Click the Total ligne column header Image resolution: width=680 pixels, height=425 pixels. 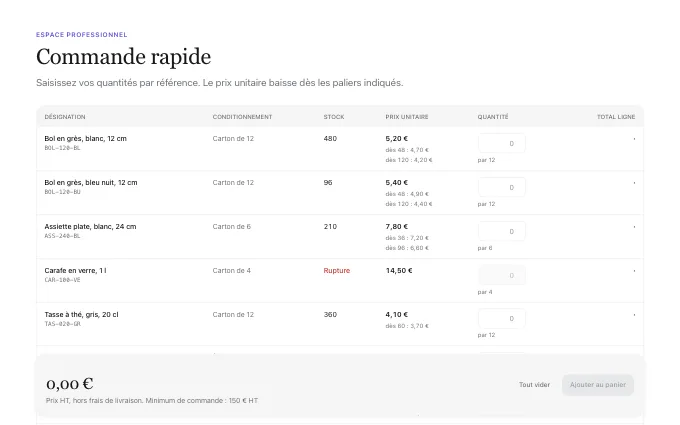(x=616, y=117)
